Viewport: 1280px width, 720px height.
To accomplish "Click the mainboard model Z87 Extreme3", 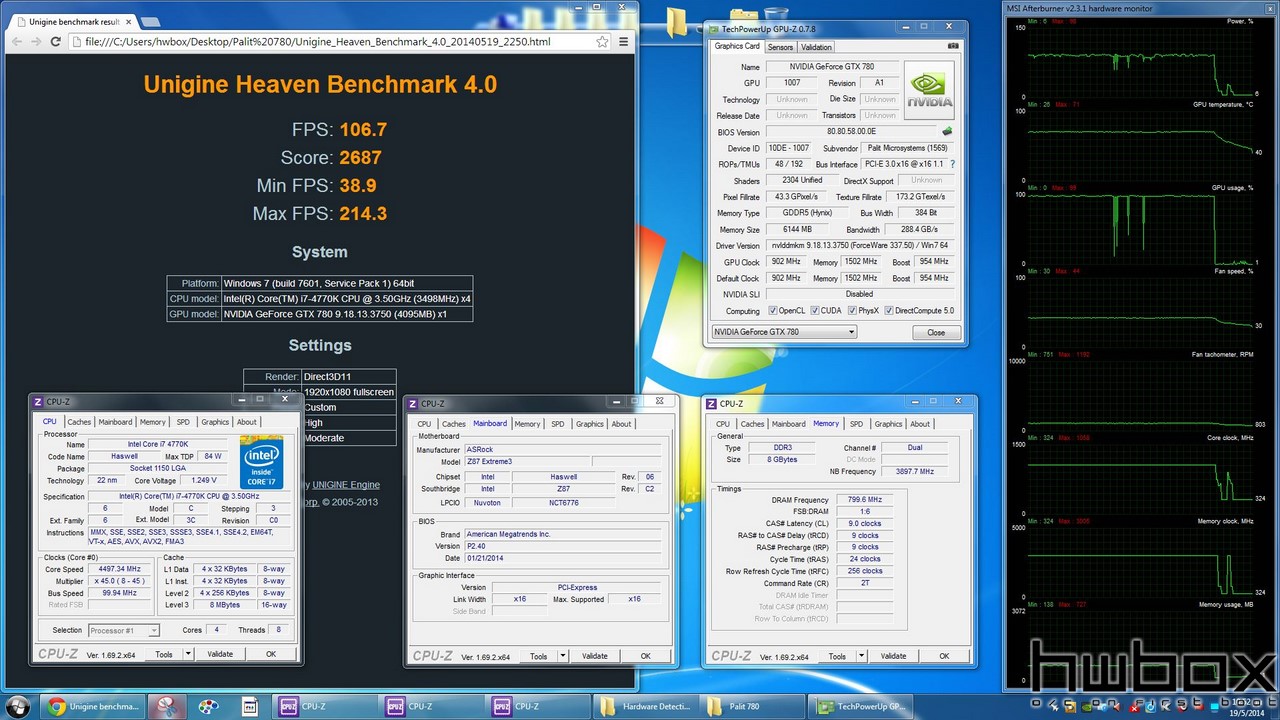I will tap(526, 461).
